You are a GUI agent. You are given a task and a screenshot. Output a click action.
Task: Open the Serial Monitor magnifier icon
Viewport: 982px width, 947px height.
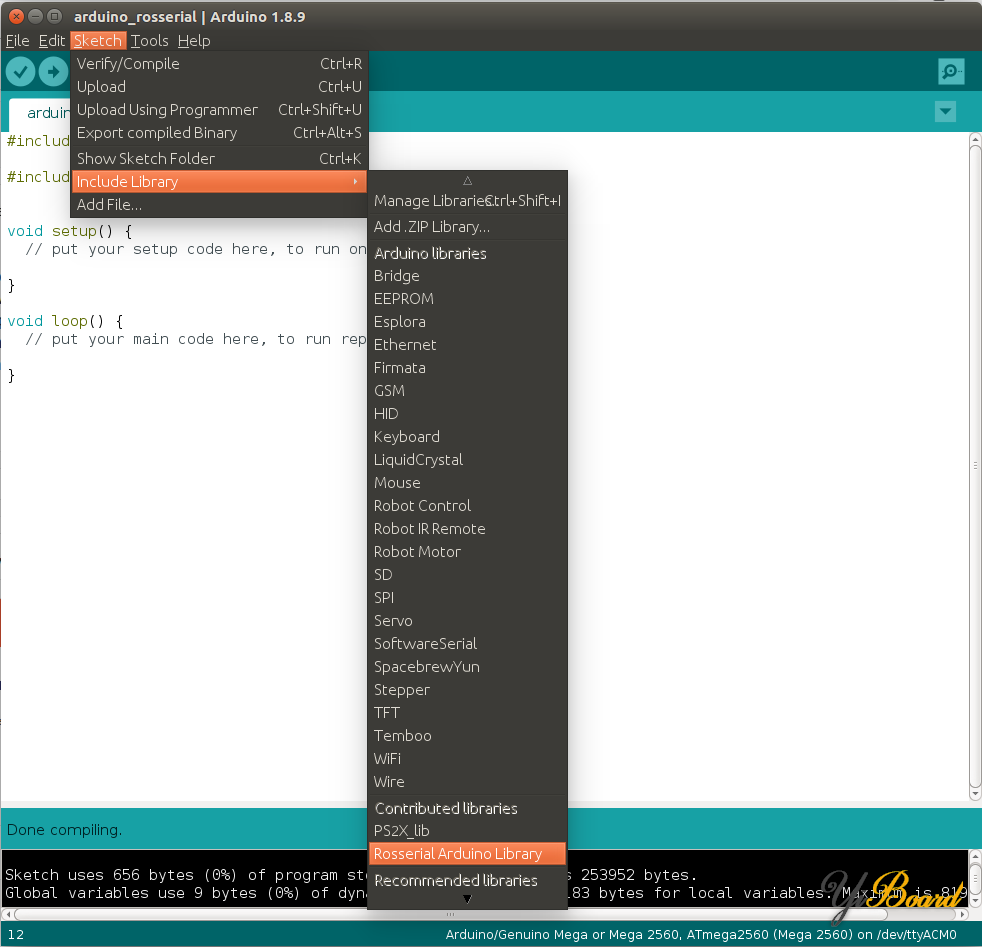point(951,71)
